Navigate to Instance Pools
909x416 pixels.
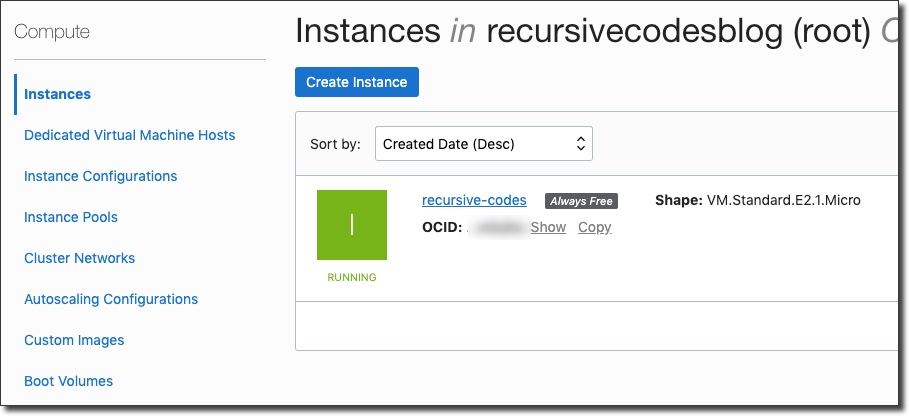pos(70,217)
